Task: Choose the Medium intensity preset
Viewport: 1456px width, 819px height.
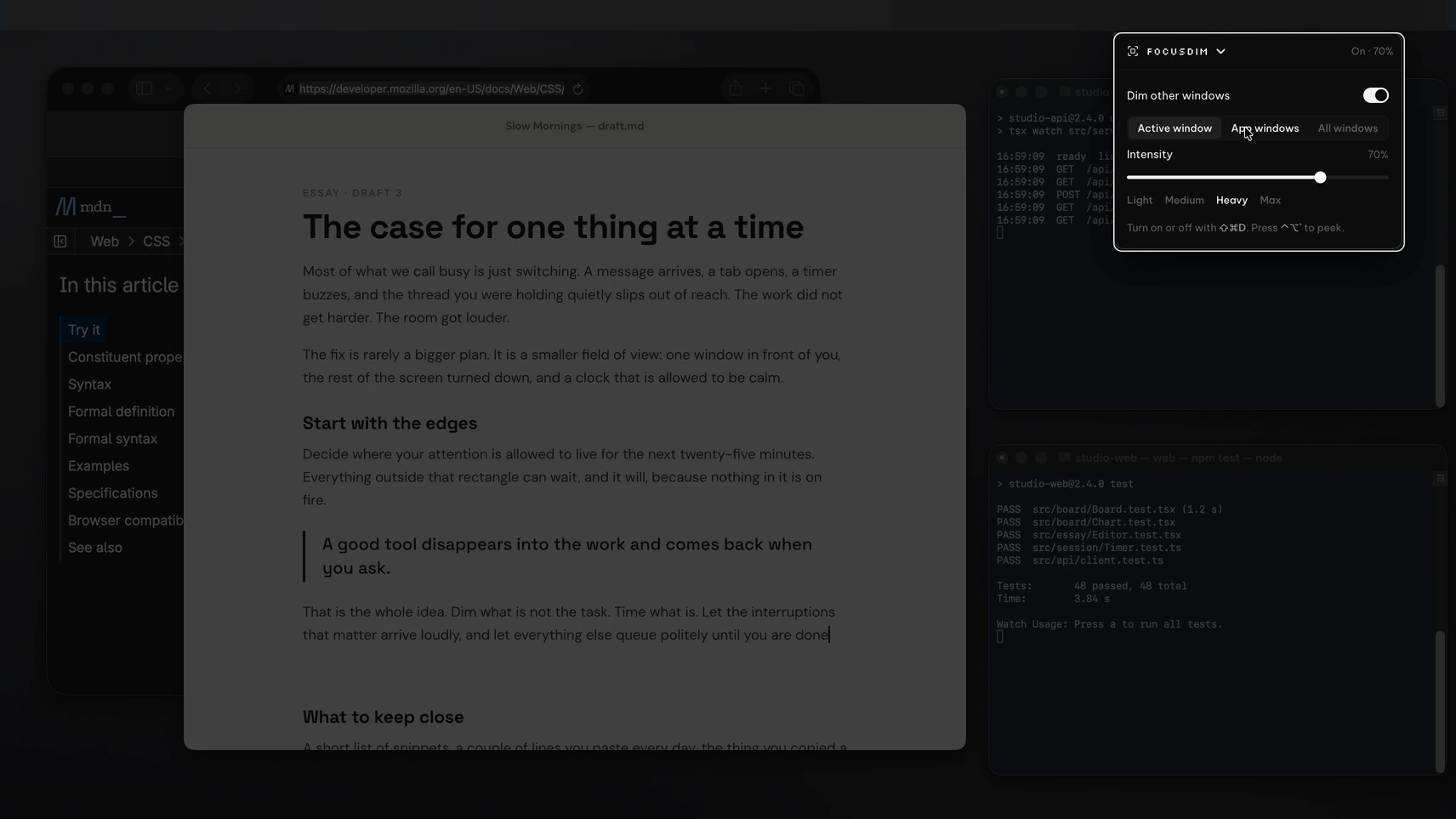Action: point(1184,201)
